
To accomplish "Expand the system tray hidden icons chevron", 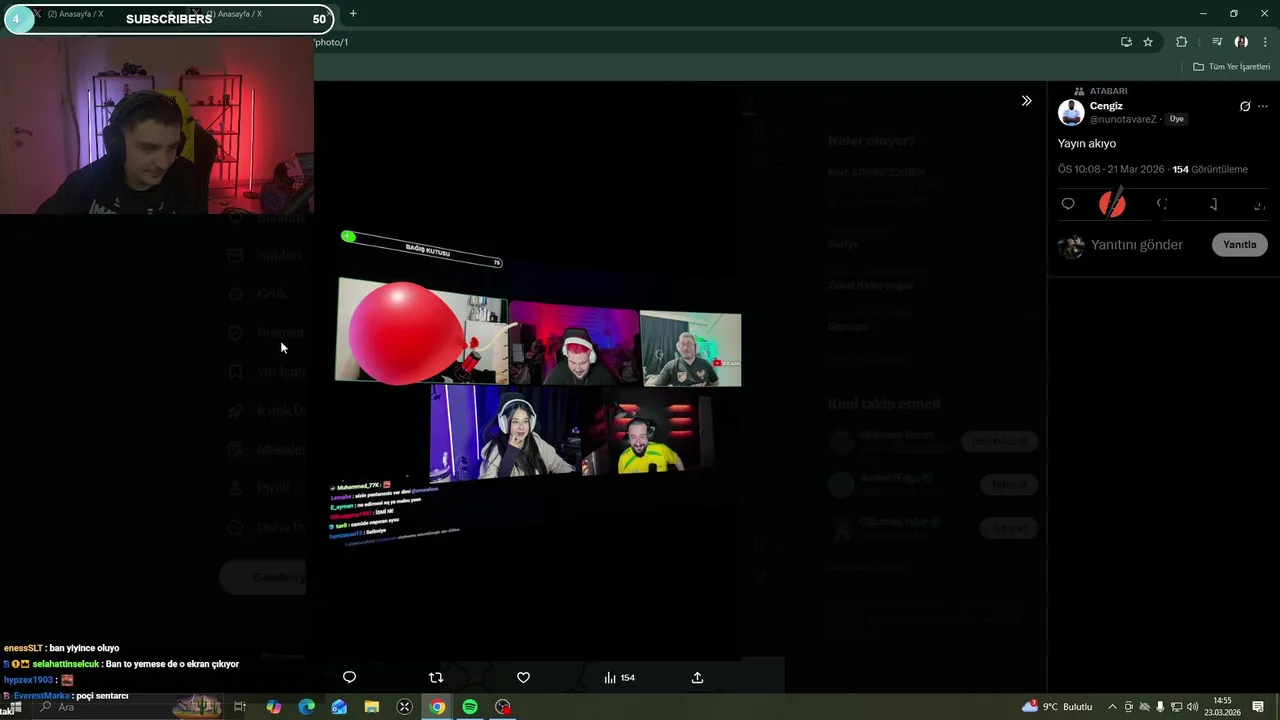I will 1111,707.
